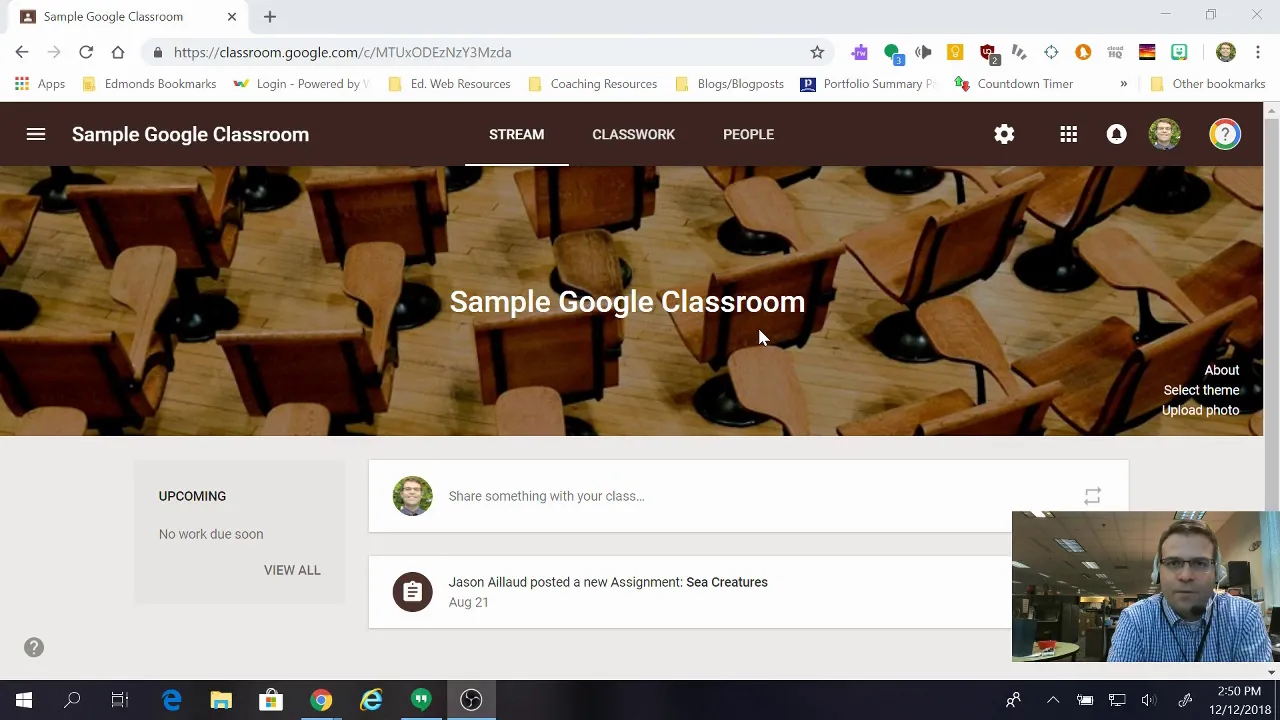
Task: Open Windows search
Action: coord(72,700)
